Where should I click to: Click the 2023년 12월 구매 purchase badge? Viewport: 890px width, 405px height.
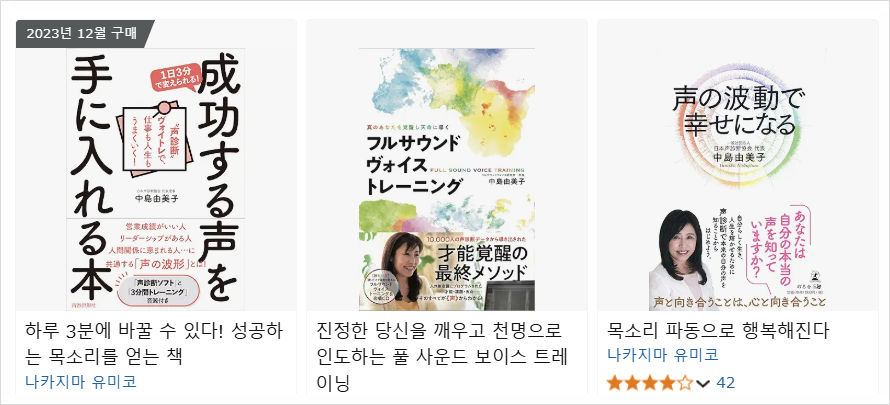pos(85,33)
